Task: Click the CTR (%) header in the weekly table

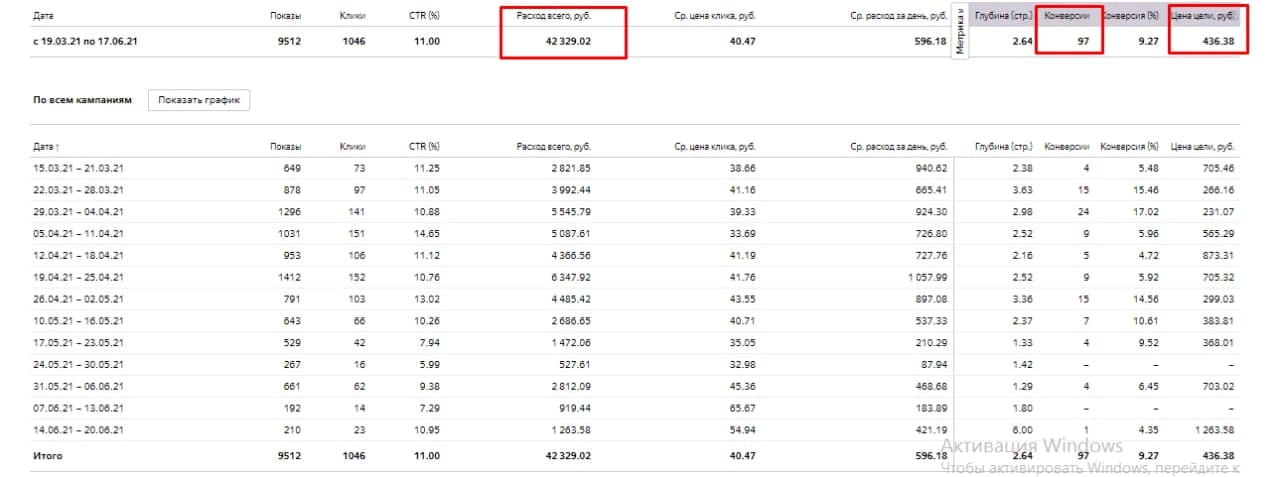Action: [424, 147]
